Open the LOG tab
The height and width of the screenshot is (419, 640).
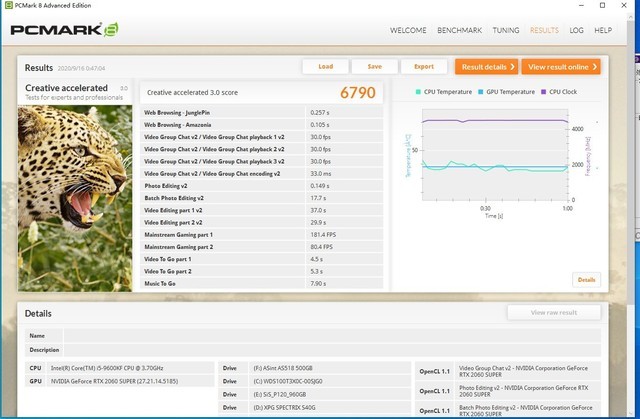tap(576, 30)
